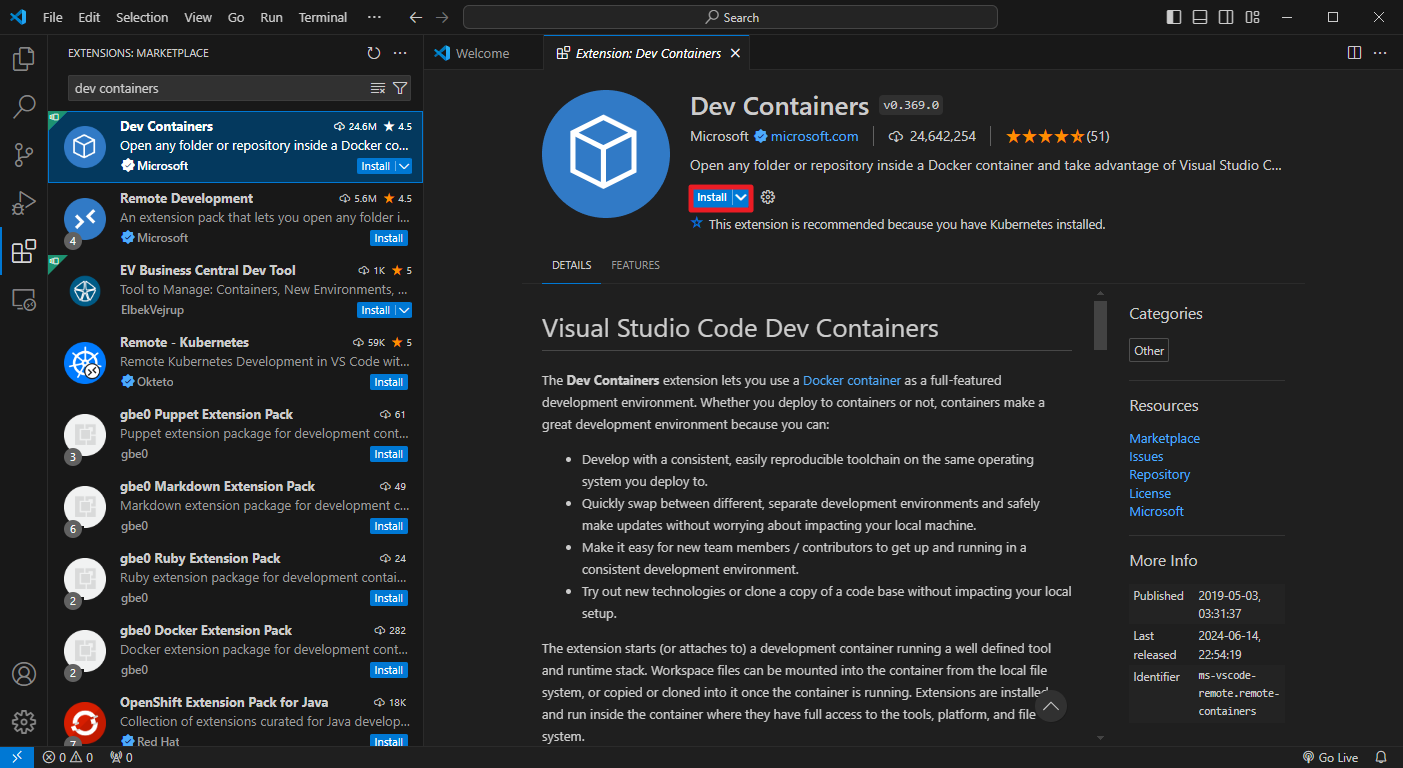Install gbe0 Puppet Extension Pack
Image resolution: width=1403 pixels, height=768 pixels.
pyautogui.click(x=389, y=454)
